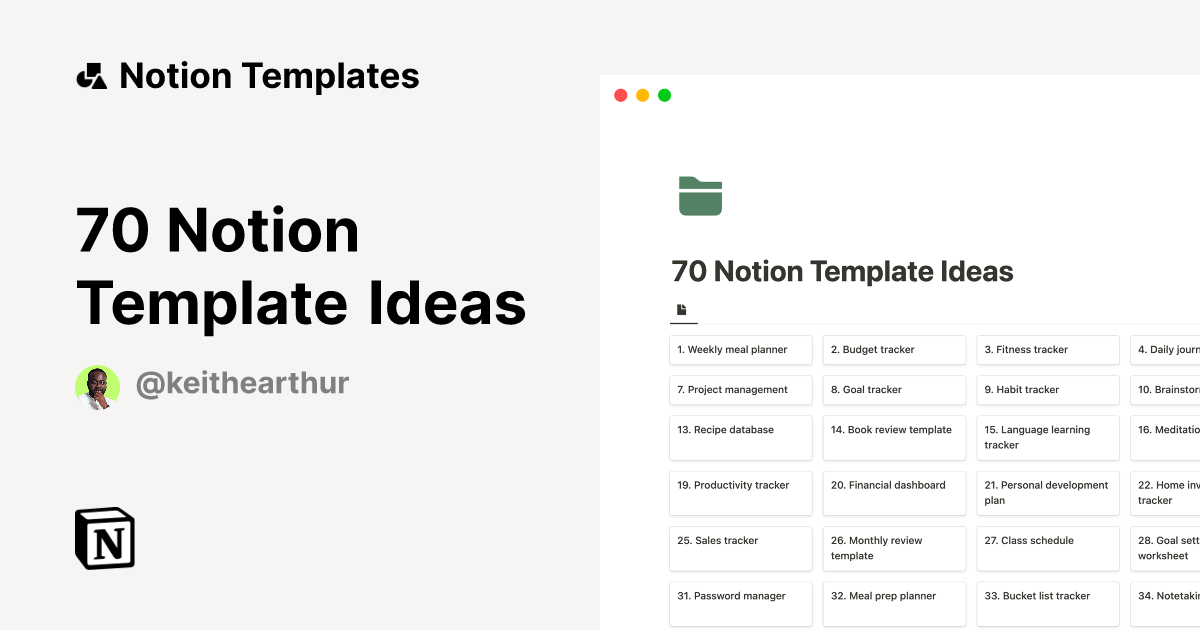Open card 4. Daily journal
The image size is (1200, 630).
coord(1165,350)
